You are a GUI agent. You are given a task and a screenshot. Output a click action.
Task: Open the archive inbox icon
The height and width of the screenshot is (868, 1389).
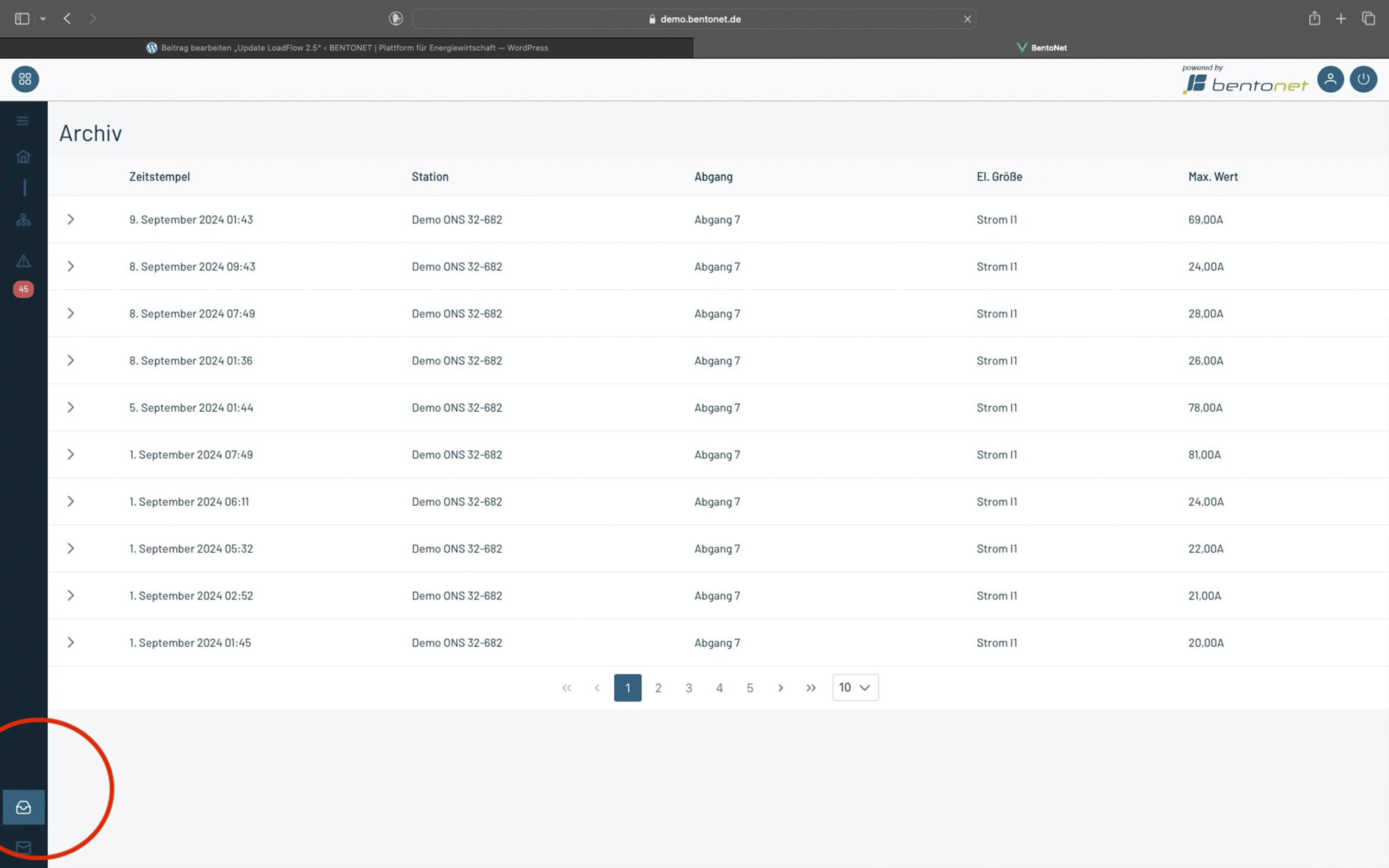click(23, 807)
